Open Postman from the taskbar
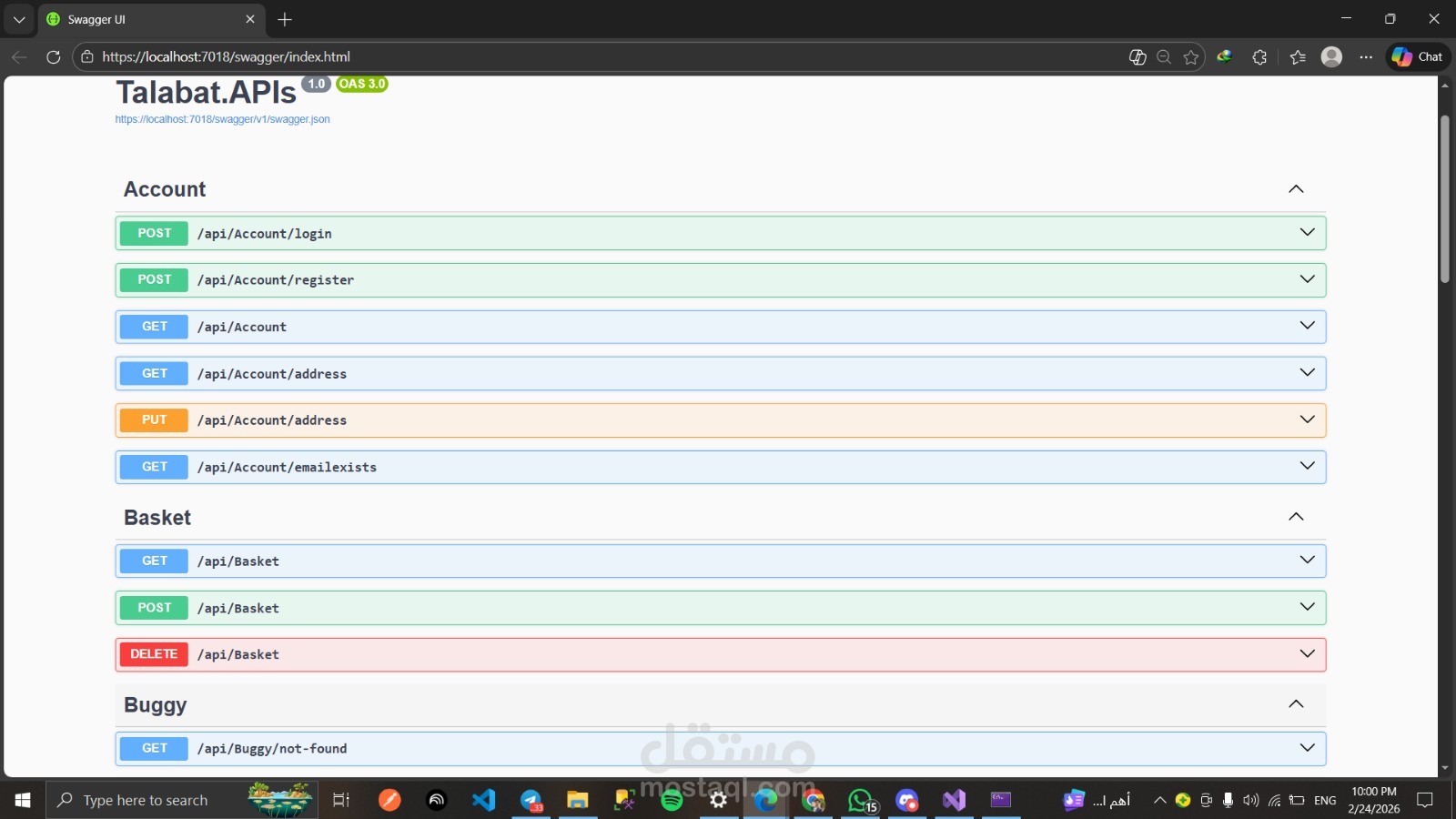This screenshot has height=819, width=1456. pos(389,800)
